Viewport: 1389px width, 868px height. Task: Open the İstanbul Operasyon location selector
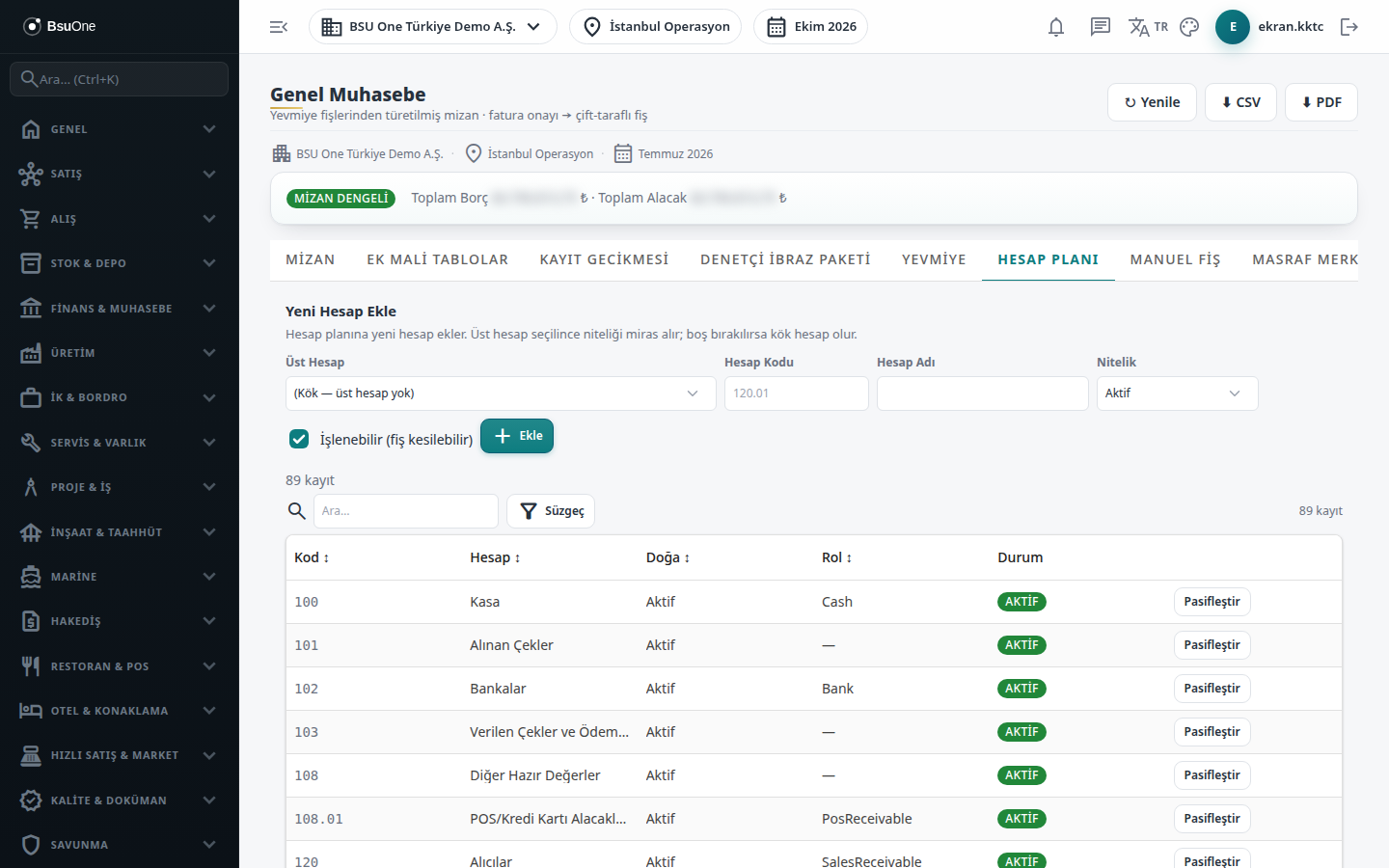click(656, 27)
